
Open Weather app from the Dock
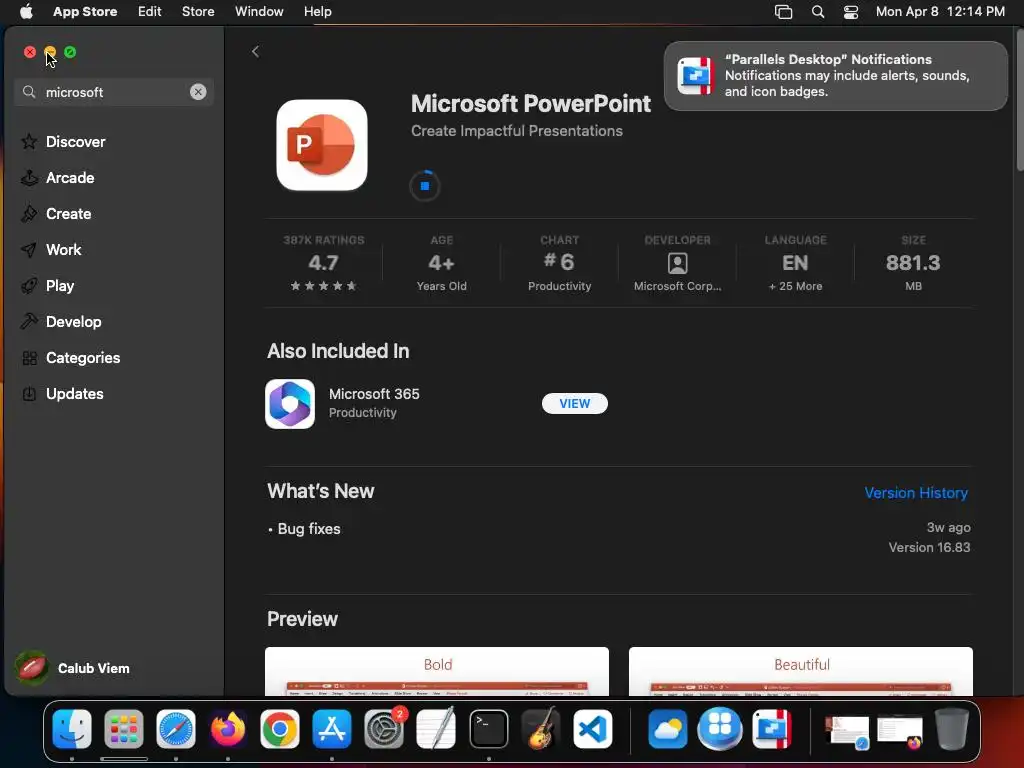[667, 729]
